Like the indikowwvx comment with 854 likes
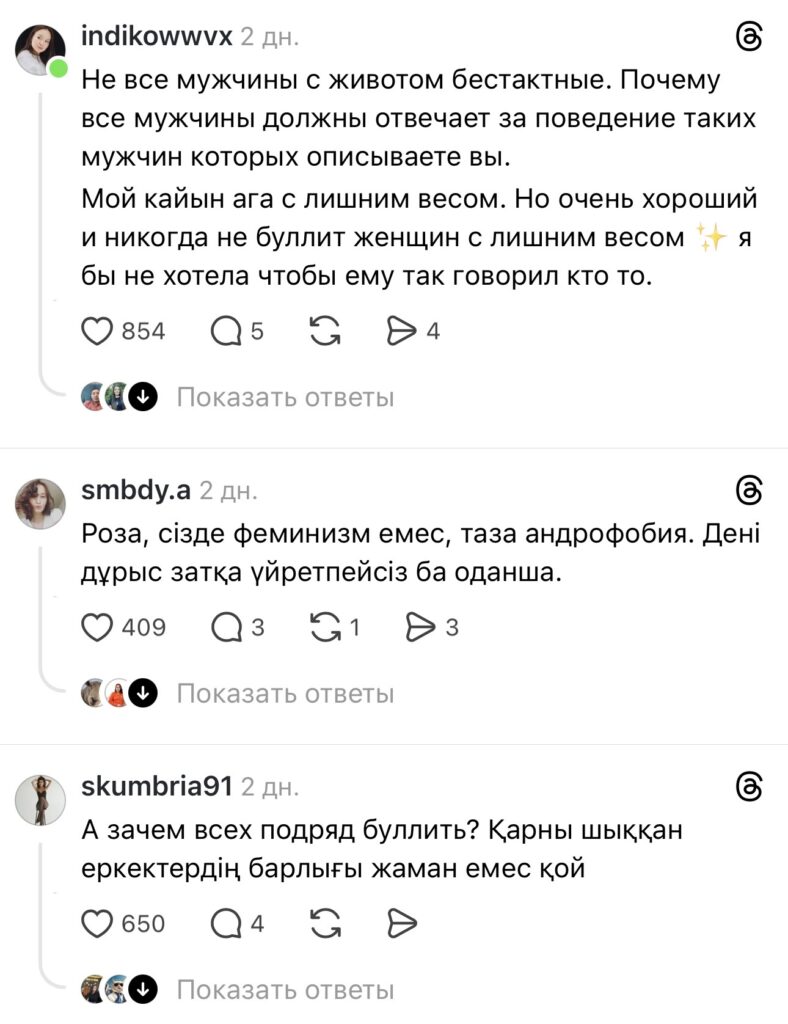The image size is (788, 1024). click(x=97, y=332)
